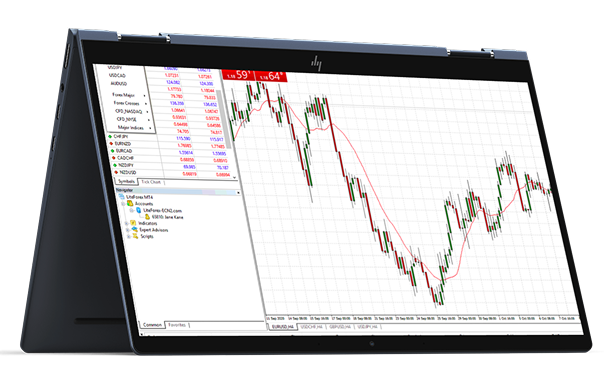
Task: Click the Indicators icon in Navigator
Action: pos(133,223)
